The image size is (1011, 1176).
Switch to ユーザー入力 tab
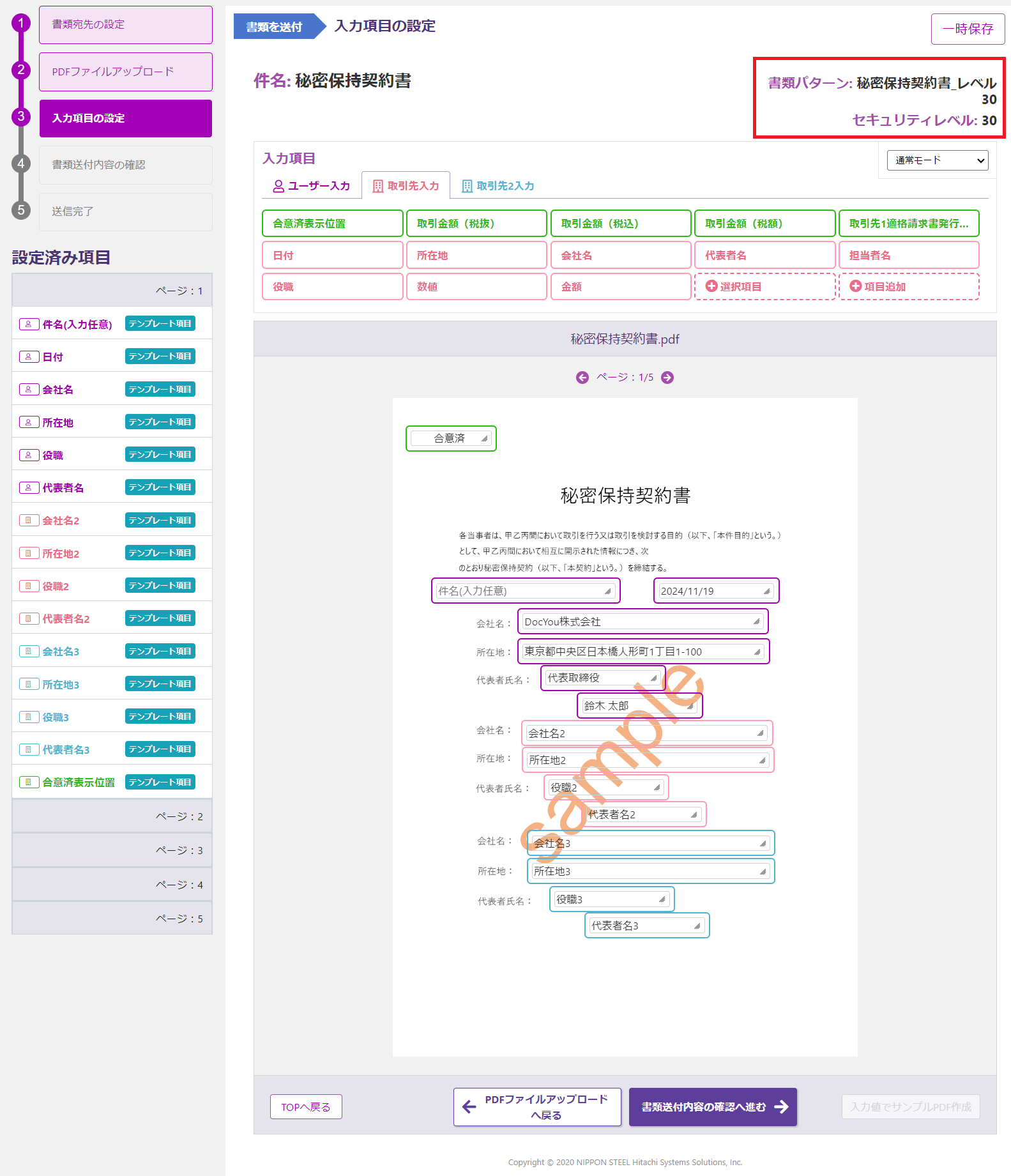(x=312, y=186)
